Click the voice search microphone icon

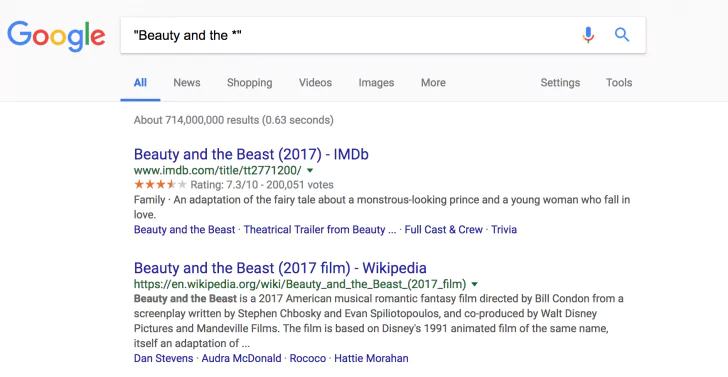[x=588, y=35]
